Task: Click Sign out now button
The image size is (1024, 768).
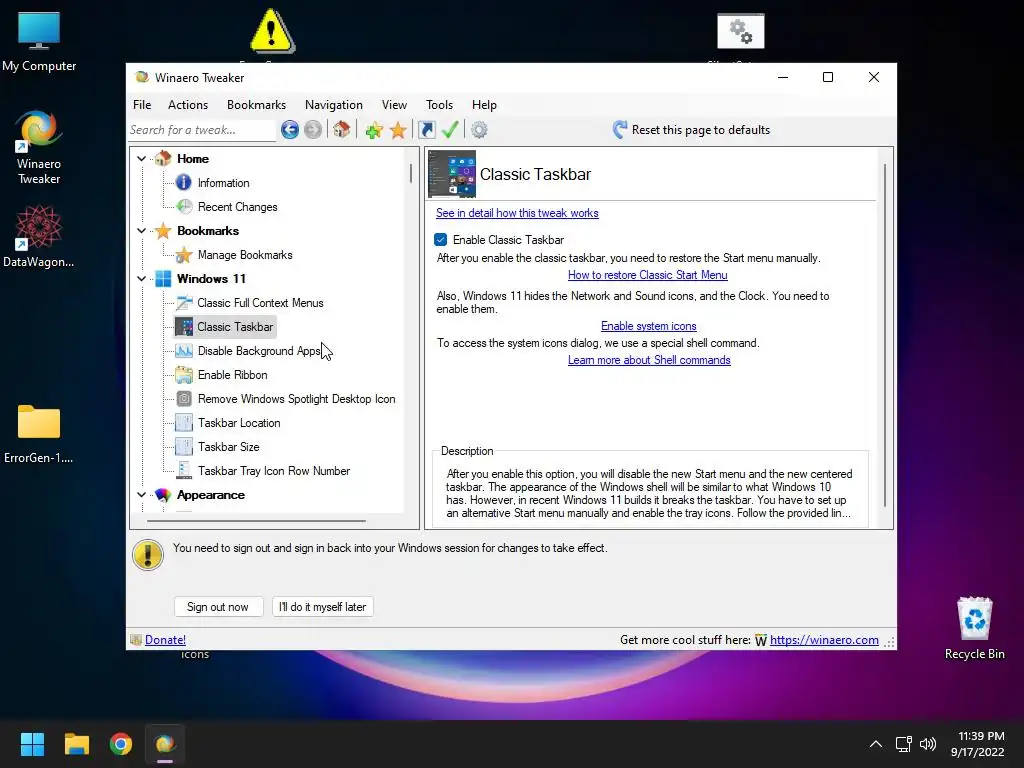Action: [218, 607]
